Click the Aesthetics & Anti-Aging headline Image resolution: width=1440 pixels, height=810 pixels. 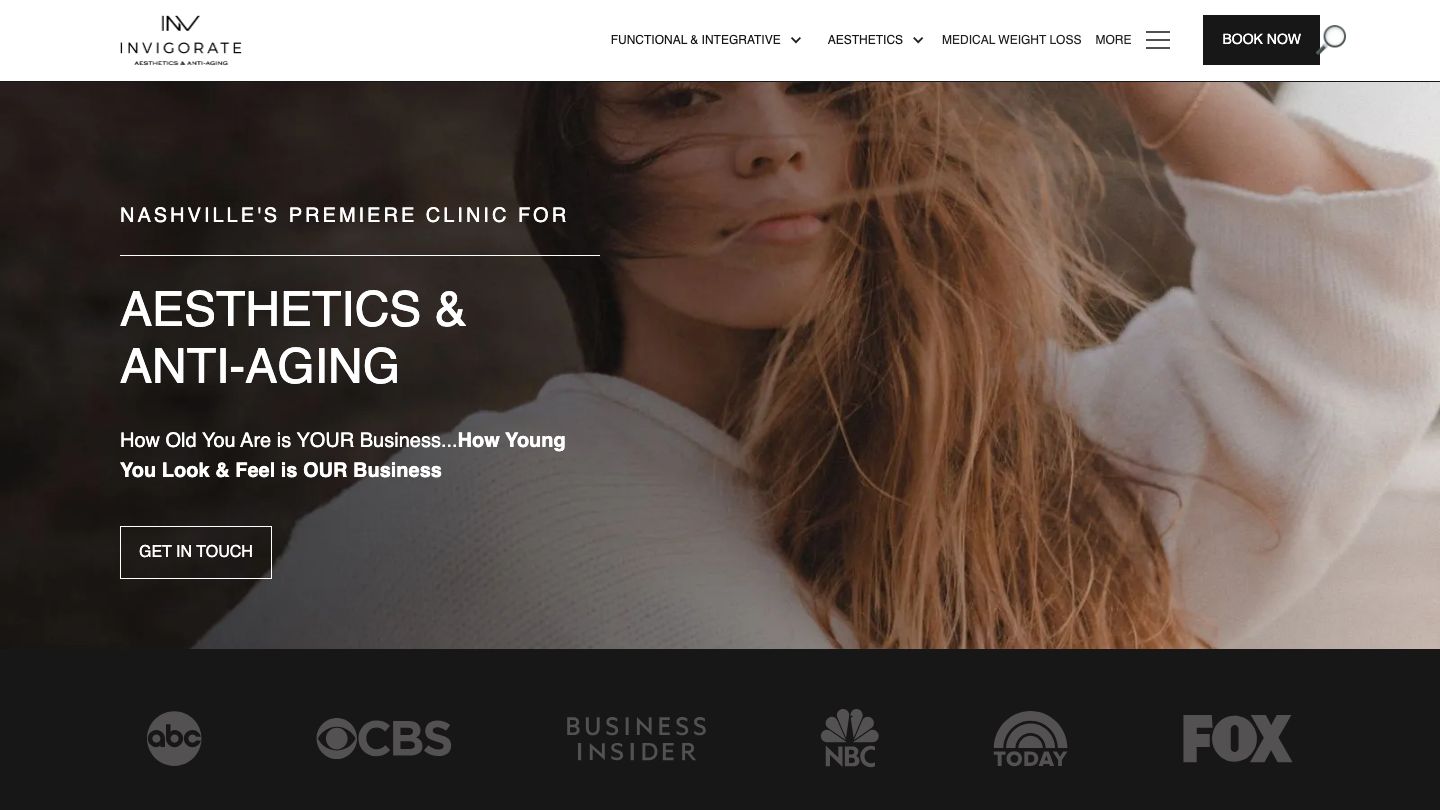293,337
